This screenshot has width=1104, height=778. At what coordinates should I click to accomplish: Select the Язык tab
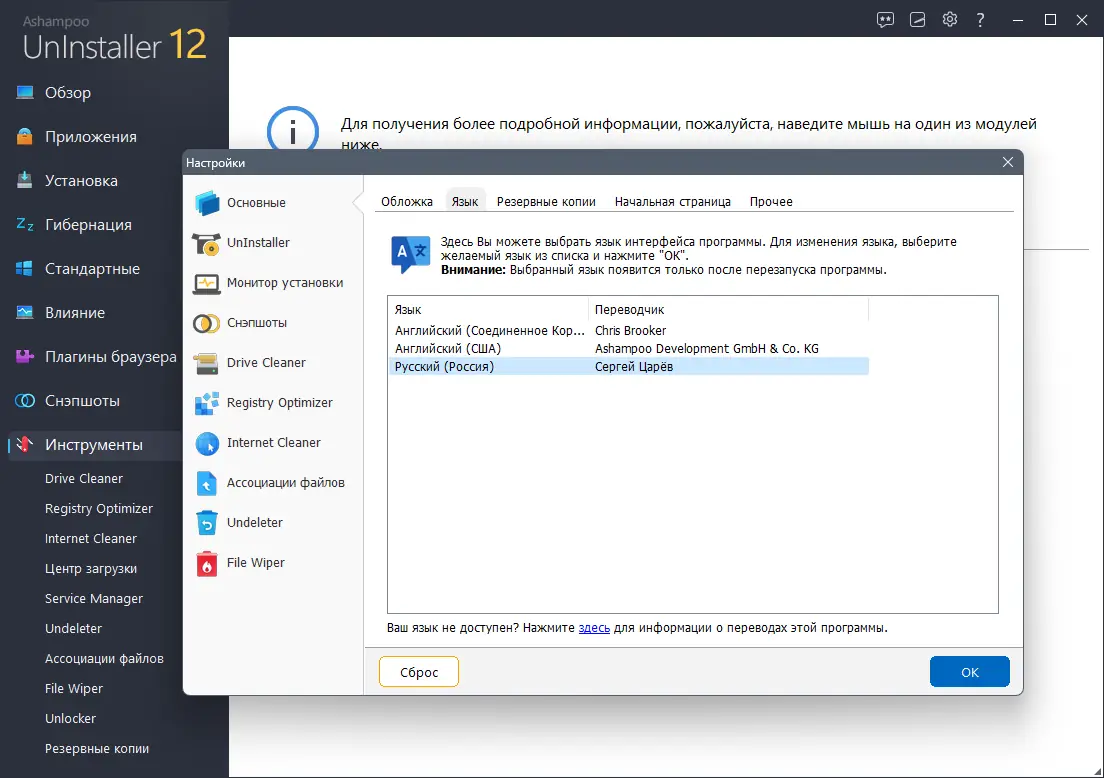point(465,201)
